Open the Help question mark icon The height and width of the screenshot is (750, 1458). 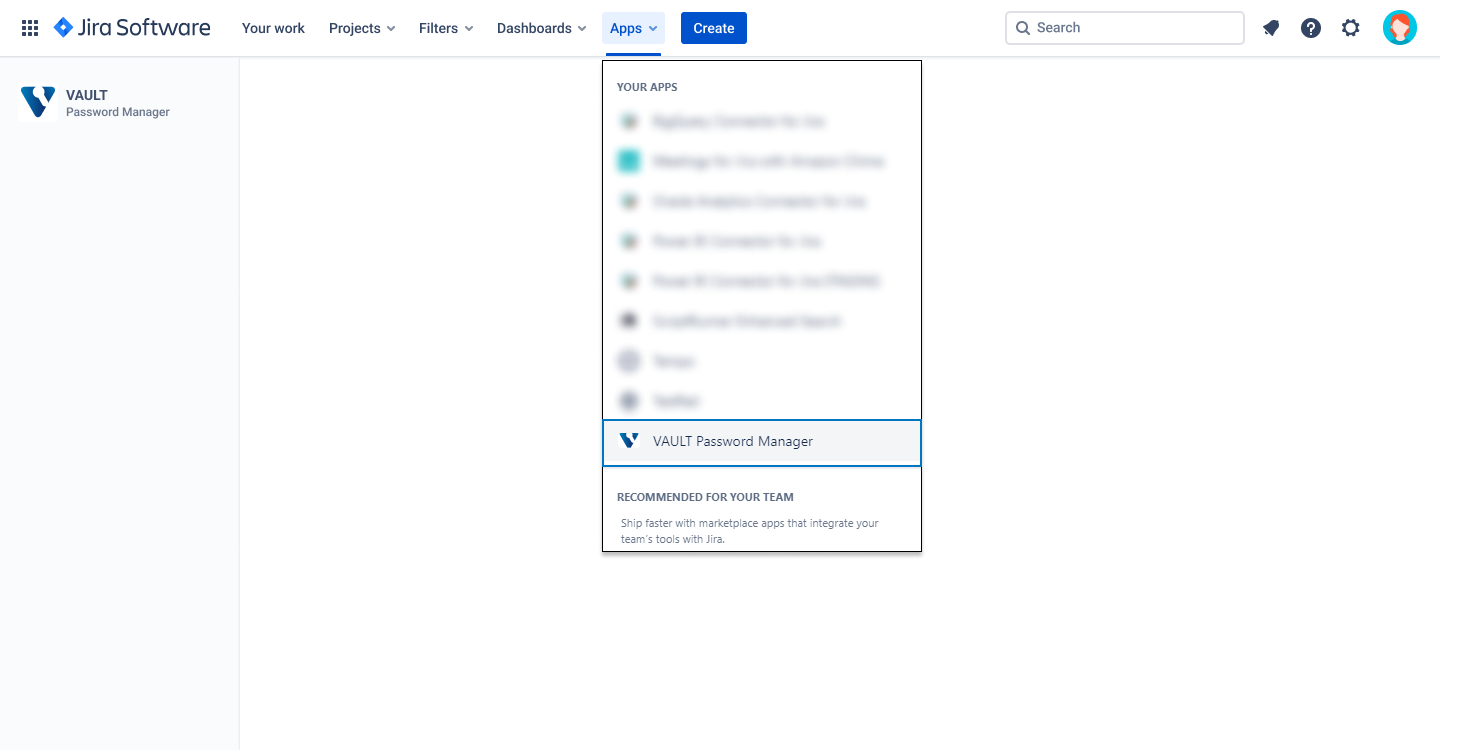[1311, 28]
